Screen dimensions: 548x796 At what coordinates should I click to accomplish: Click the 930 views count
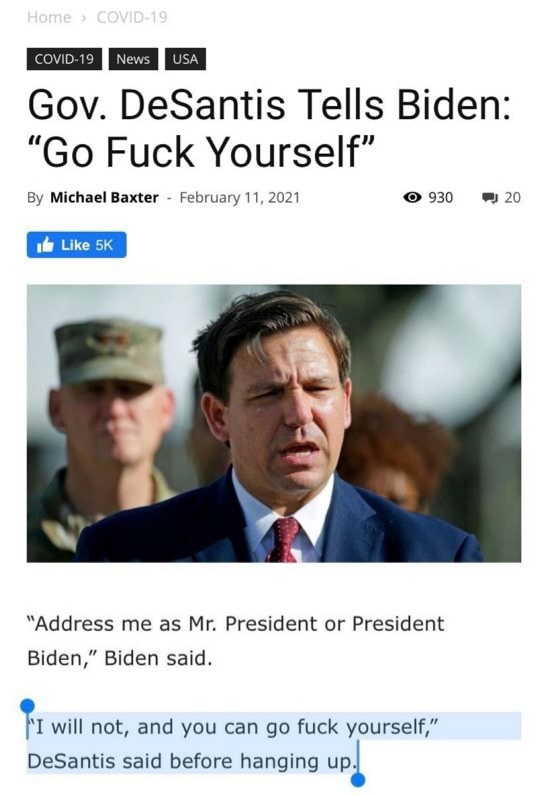pyautogui.click(x=440, y=197)
